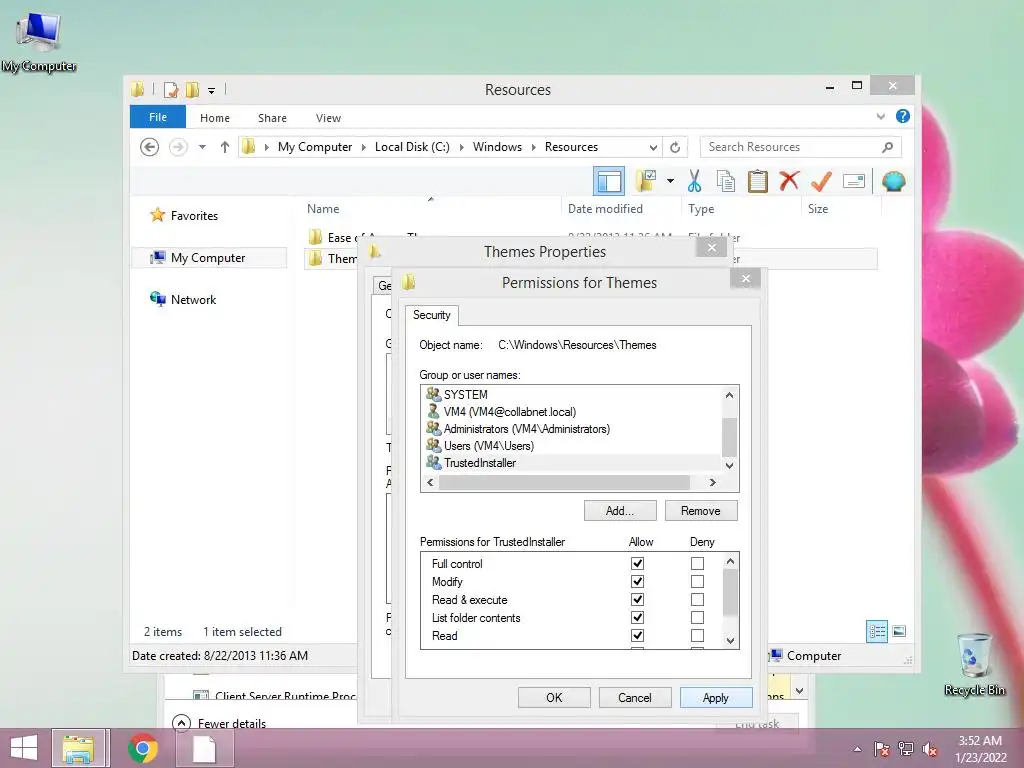
Task: Open the File menu tab
Action: 158,117
